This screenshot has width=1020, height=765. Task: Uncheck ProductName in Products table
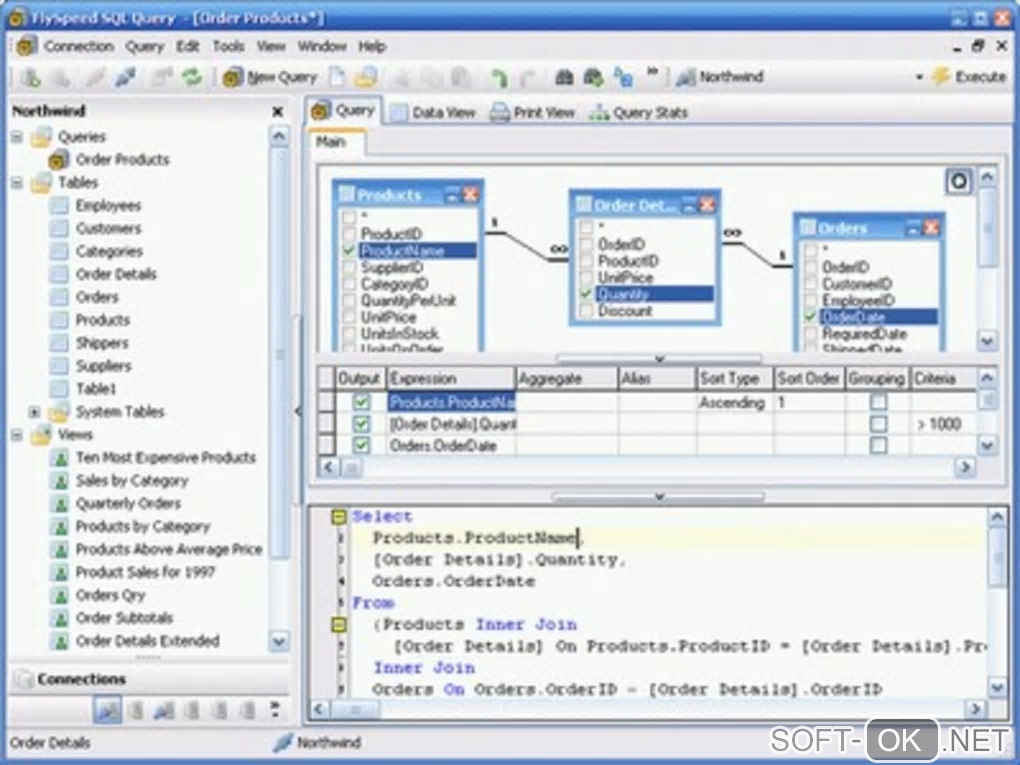point(349,250)
